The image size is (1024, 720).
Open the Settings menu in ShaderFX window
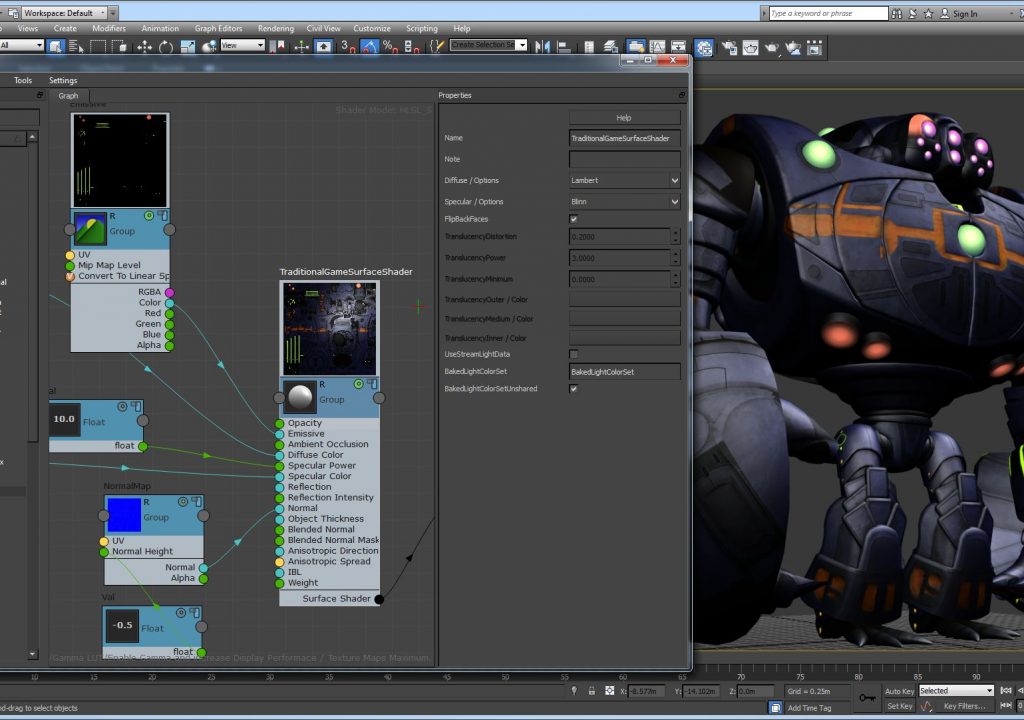tap(63, 80)
